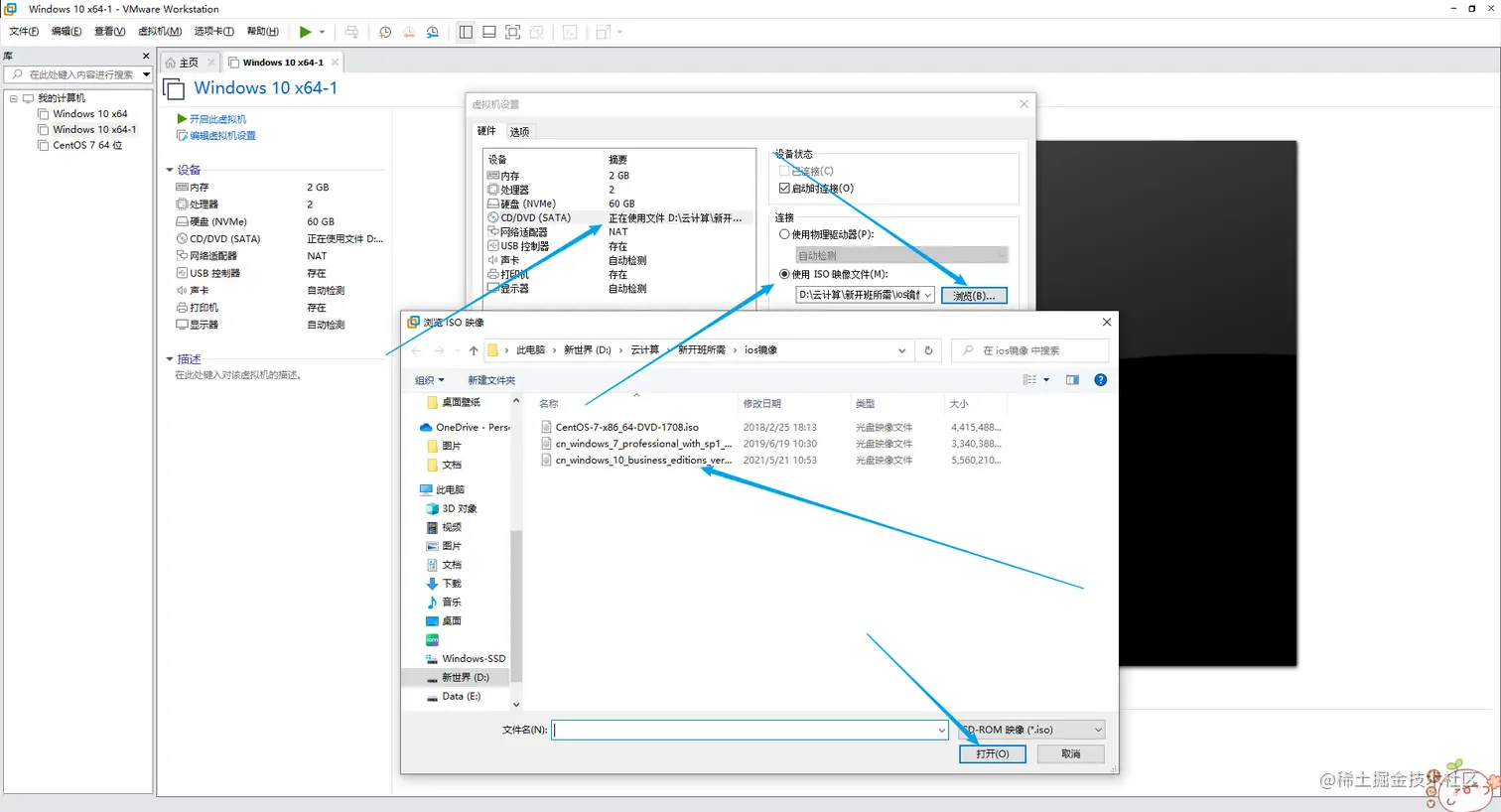This screenshot has height=812, width=1501.
Task: Open the ISO image path combo box
Action: coord(865,295)
